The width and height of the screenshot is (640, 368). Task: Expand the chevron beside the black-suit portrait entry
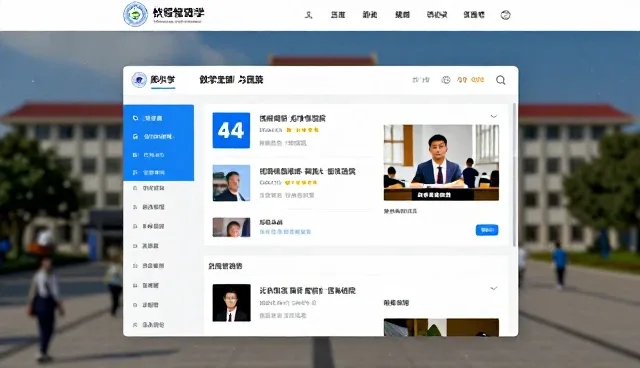click(494, 288)
